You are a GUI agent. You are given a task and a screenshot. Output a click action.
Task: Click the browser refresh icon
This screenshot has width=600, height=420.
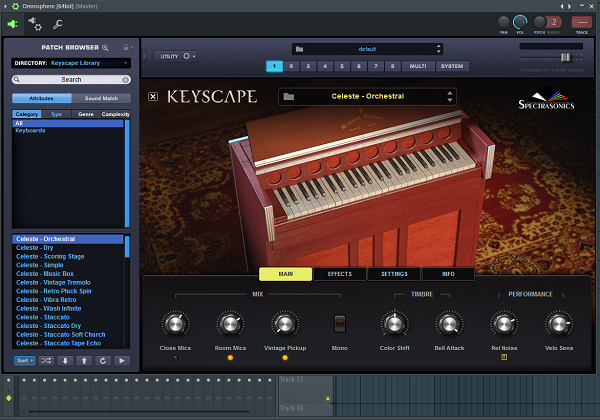coord(103,360)
